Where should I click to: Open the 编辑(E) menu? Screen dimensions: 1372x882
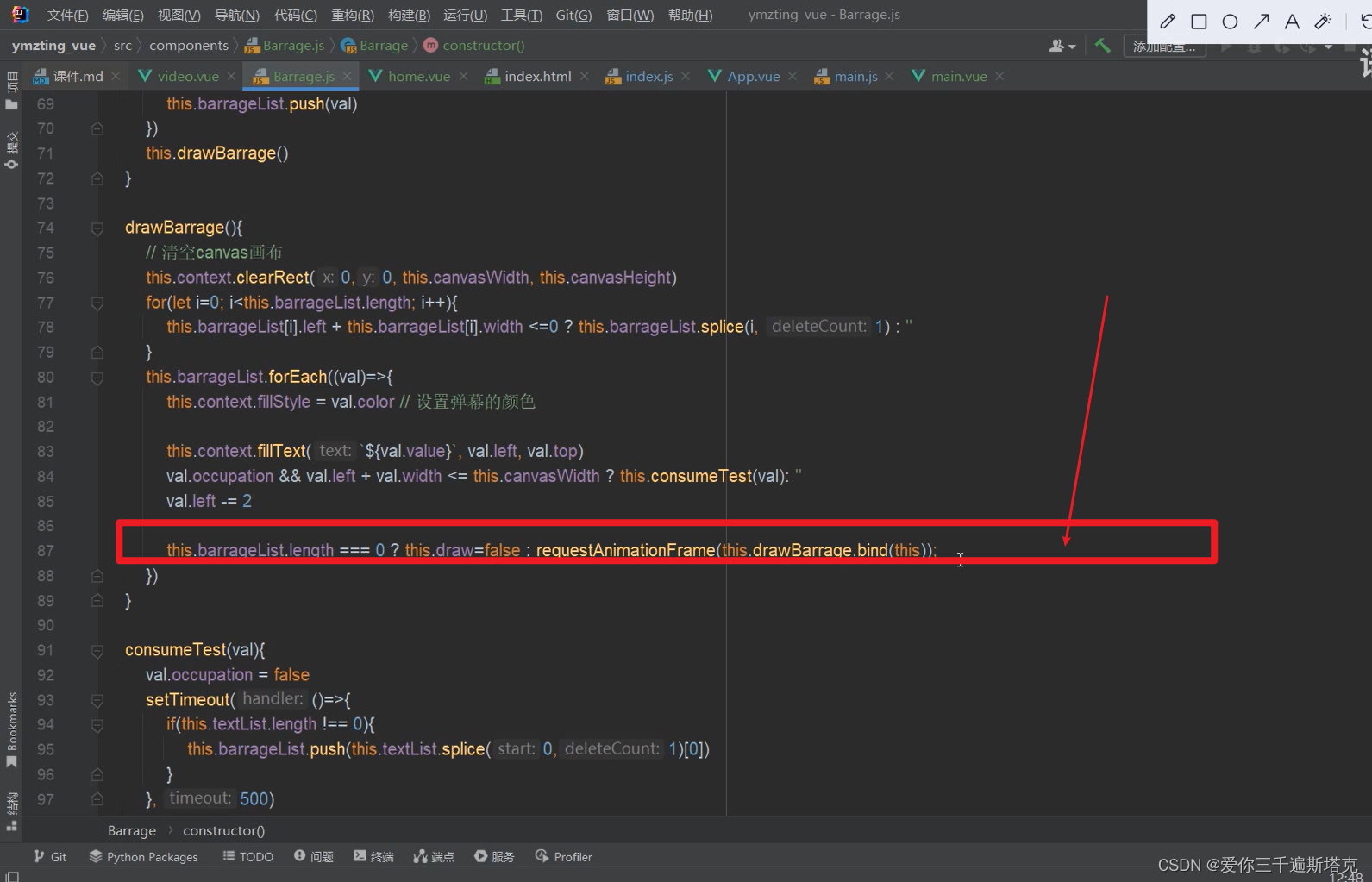pyautogui.click(x=122, y=15)
